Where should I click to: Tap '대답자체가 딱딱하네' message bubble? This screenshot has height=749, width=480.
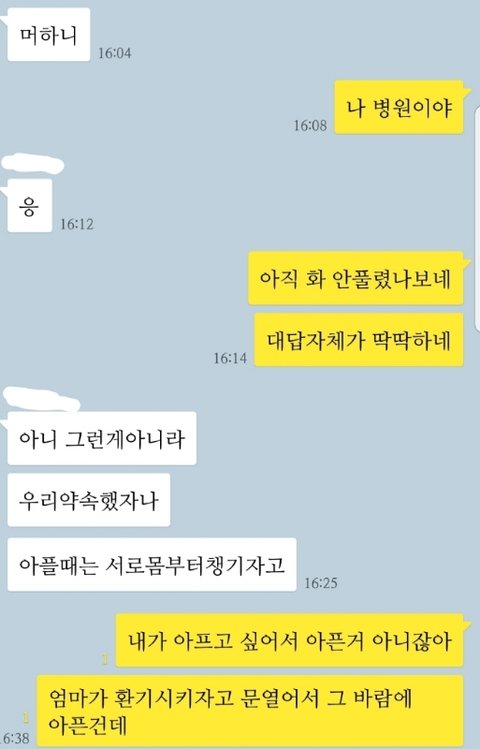click(x=359, y=340)
